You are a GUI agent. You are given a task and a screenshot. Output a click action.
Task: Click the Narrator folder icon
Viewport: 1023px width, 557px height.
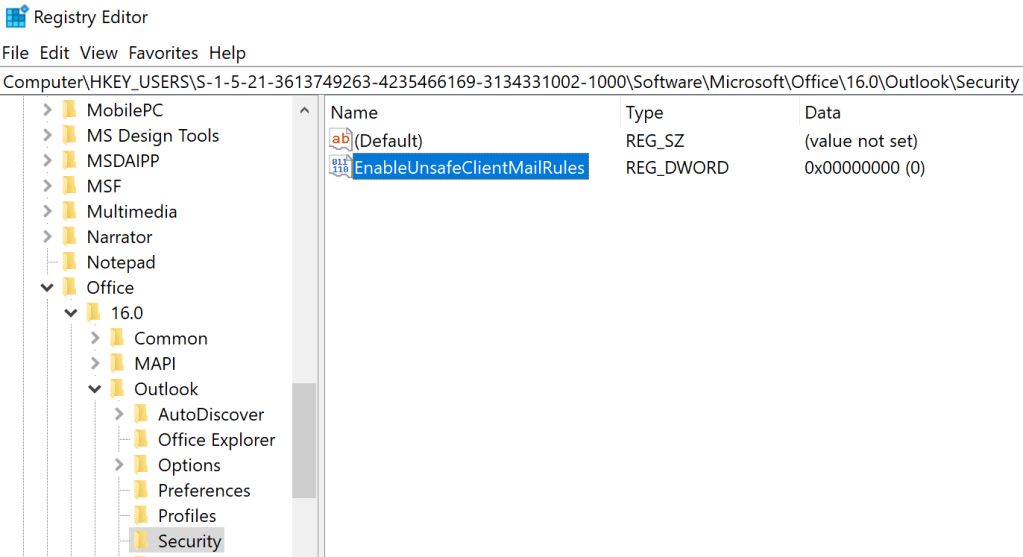click(69, 237)
